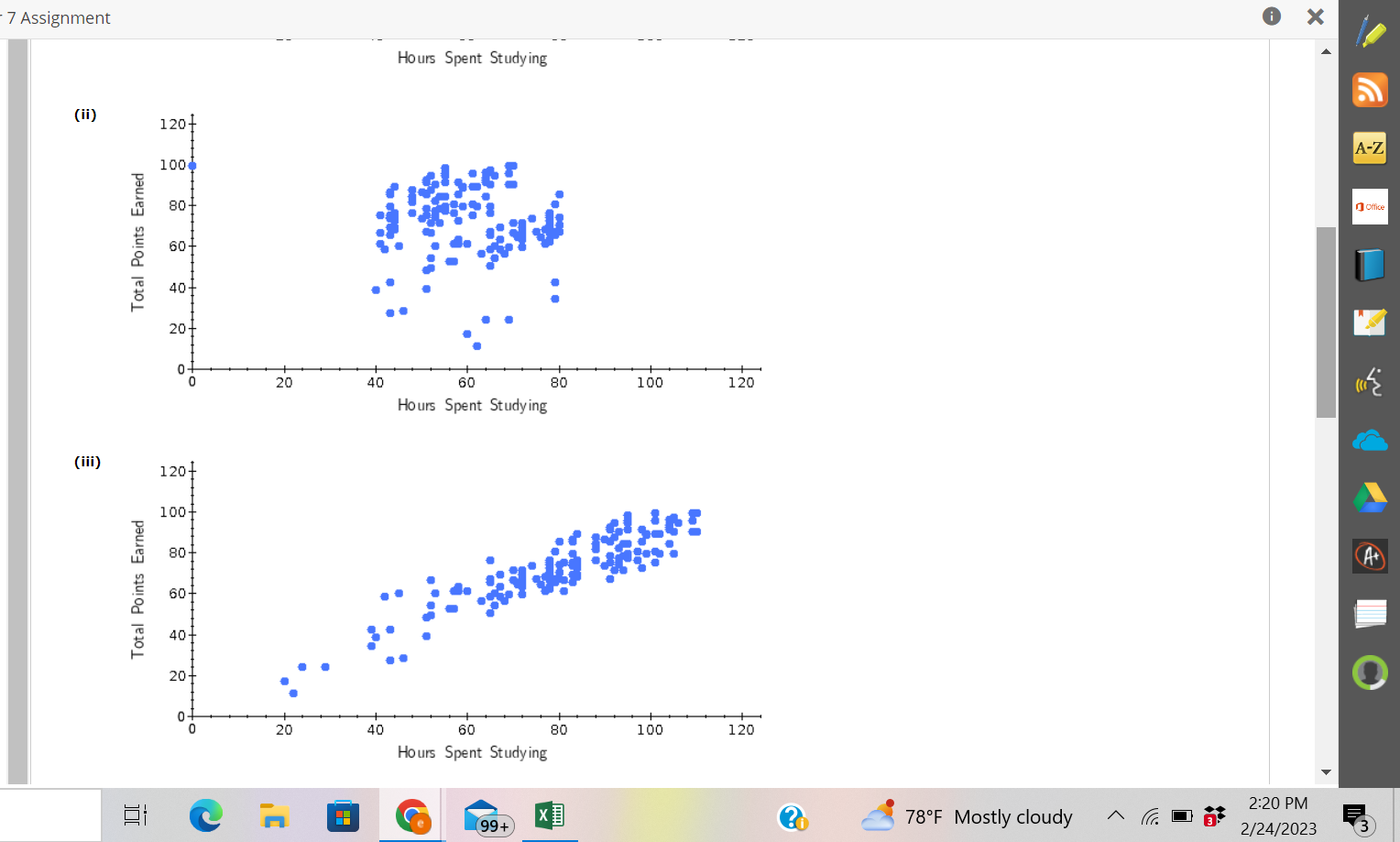This screenshot has height=842, width=1400.
Task: Expand hidden system tray icons chevron
Action: coord(1115,815)
